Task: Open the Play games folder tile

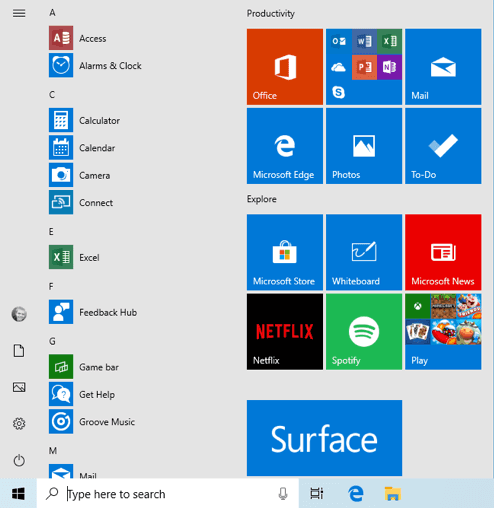Action: pos(443,332)
